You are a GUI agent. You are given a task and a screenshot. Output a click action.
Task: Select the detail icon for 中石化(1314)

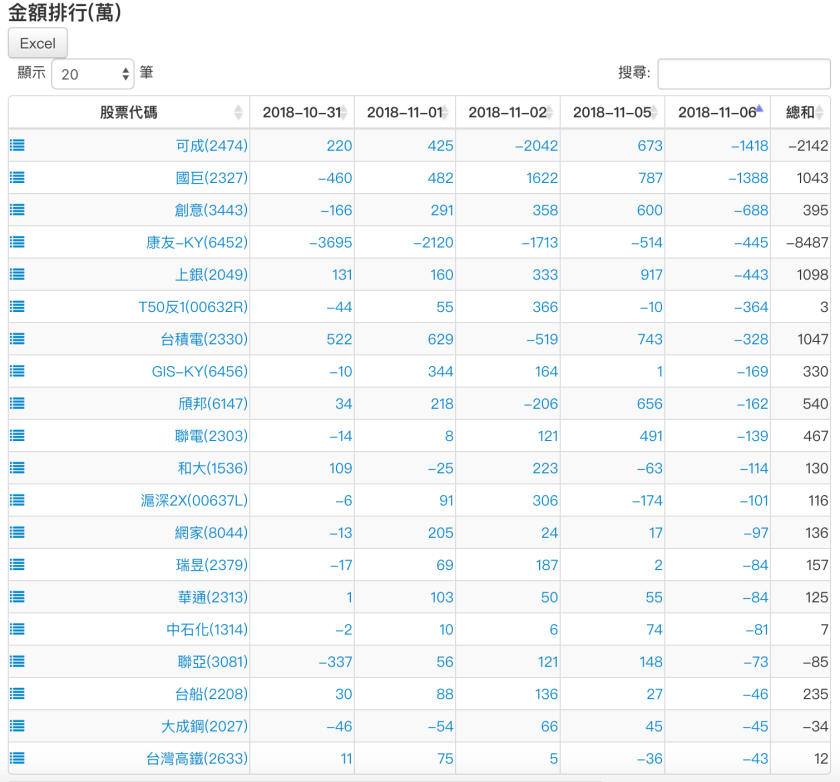pyautogui.click(x=17, y=629)
